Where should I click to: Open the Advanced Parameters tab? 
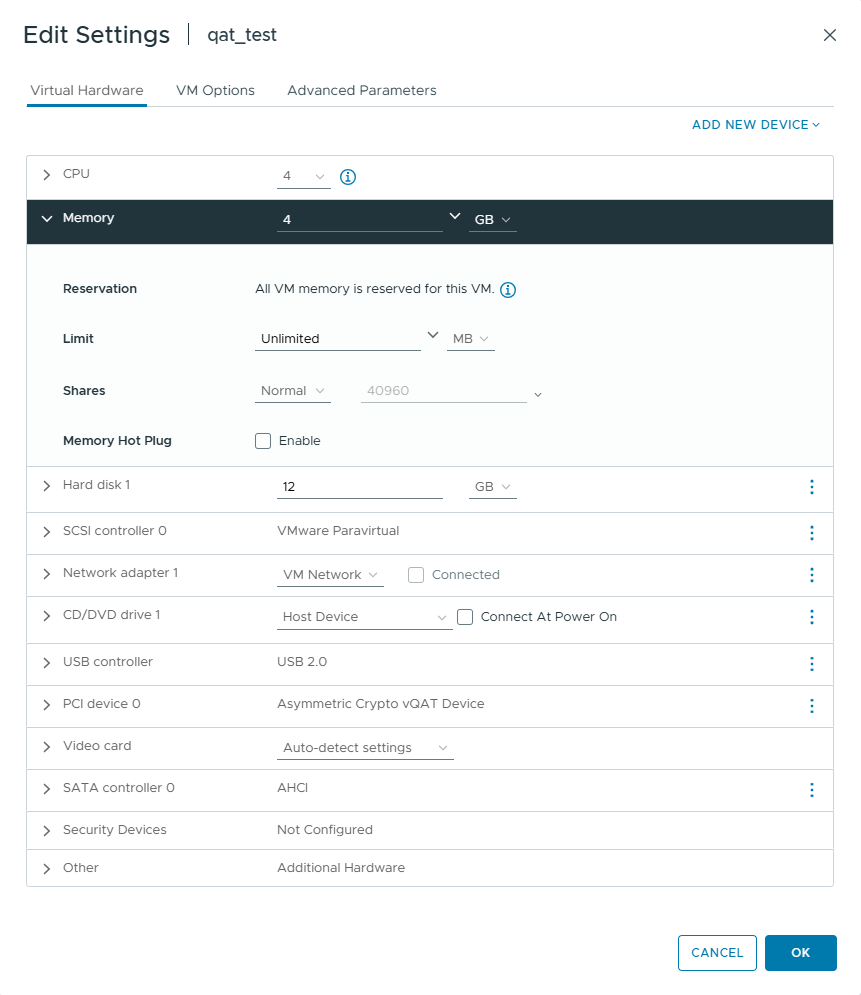tap(361, 90)
